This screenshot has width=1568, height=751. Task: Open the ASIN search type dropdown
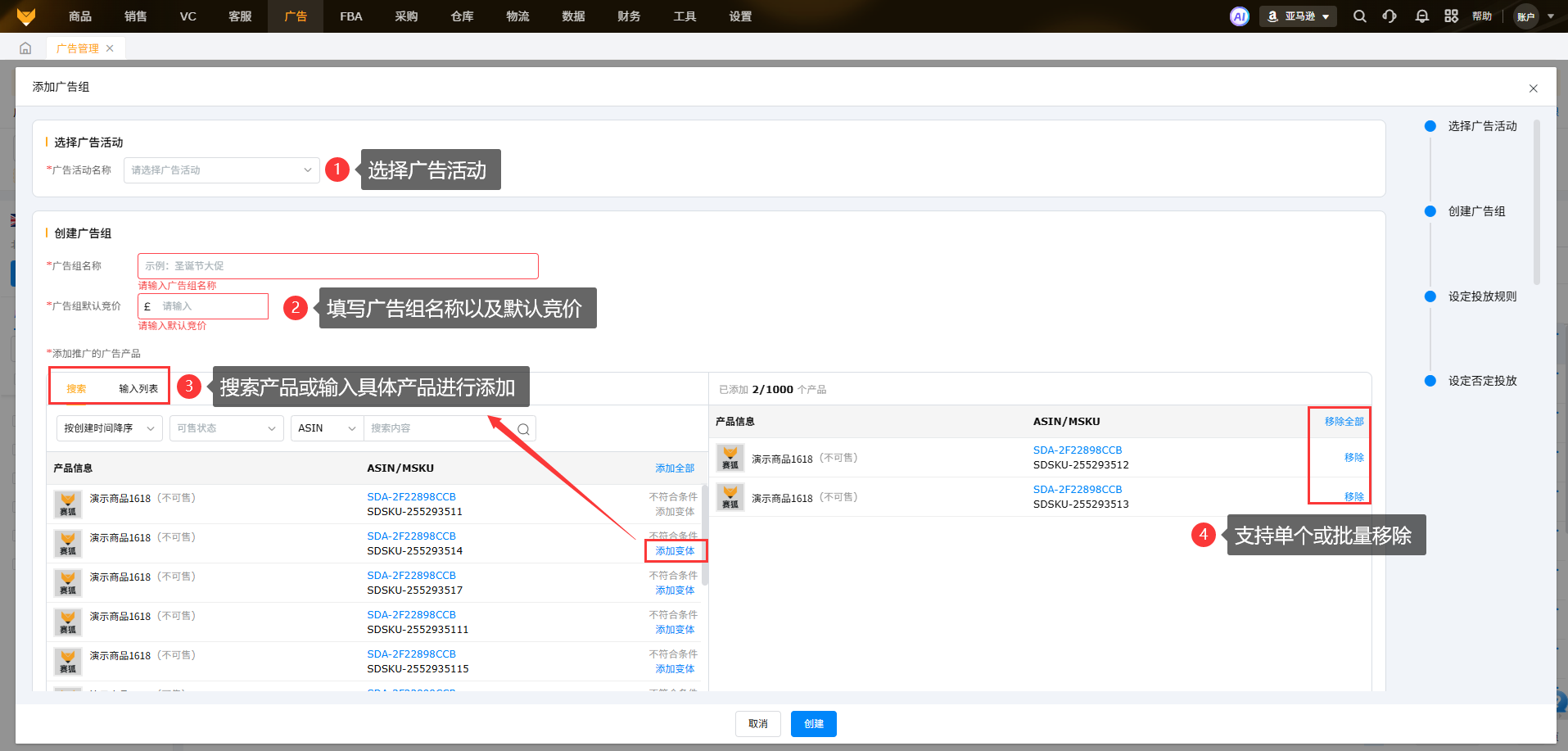pos(328,428)
